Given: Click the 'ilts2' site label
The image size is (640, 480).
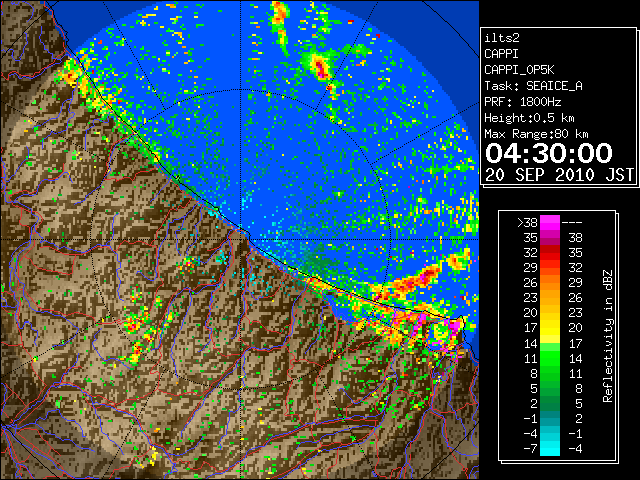Looking at the screenshot, I should [x=502, y=38].
